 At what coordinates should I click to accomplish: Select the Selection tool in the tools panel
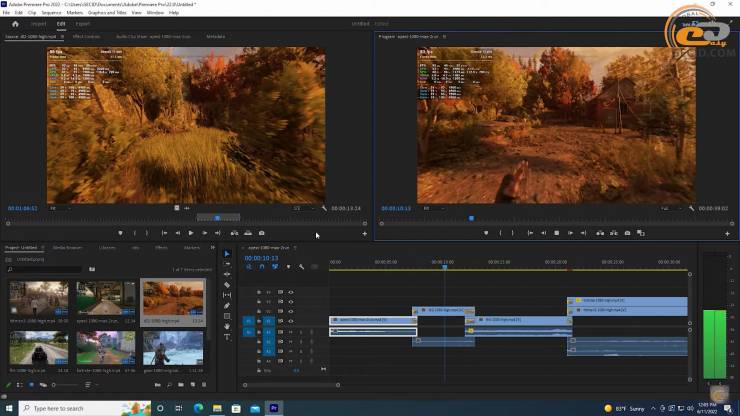coord(227,254)
